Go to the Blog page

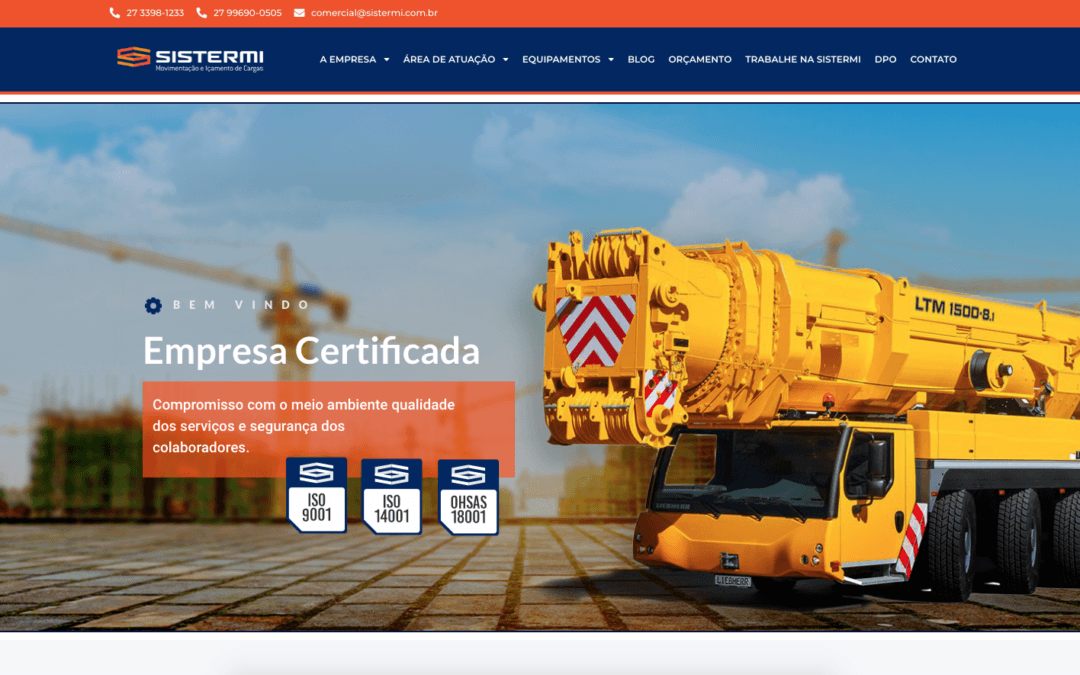641,59
